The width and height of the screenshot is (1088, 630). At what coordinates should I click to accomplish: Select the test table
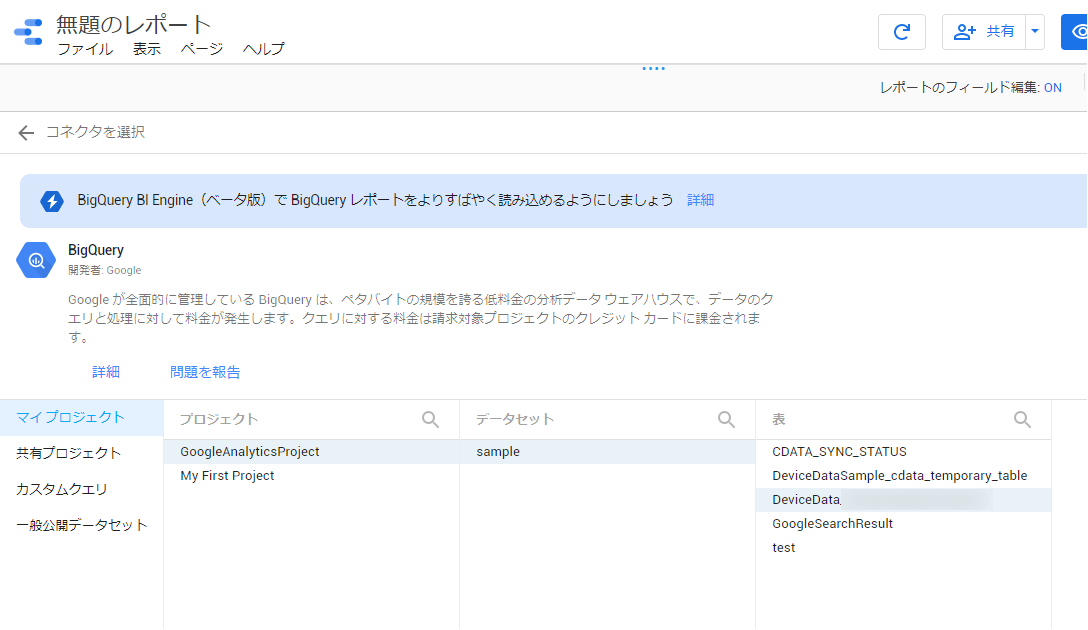pyautogui.click(x=903, y=548)
